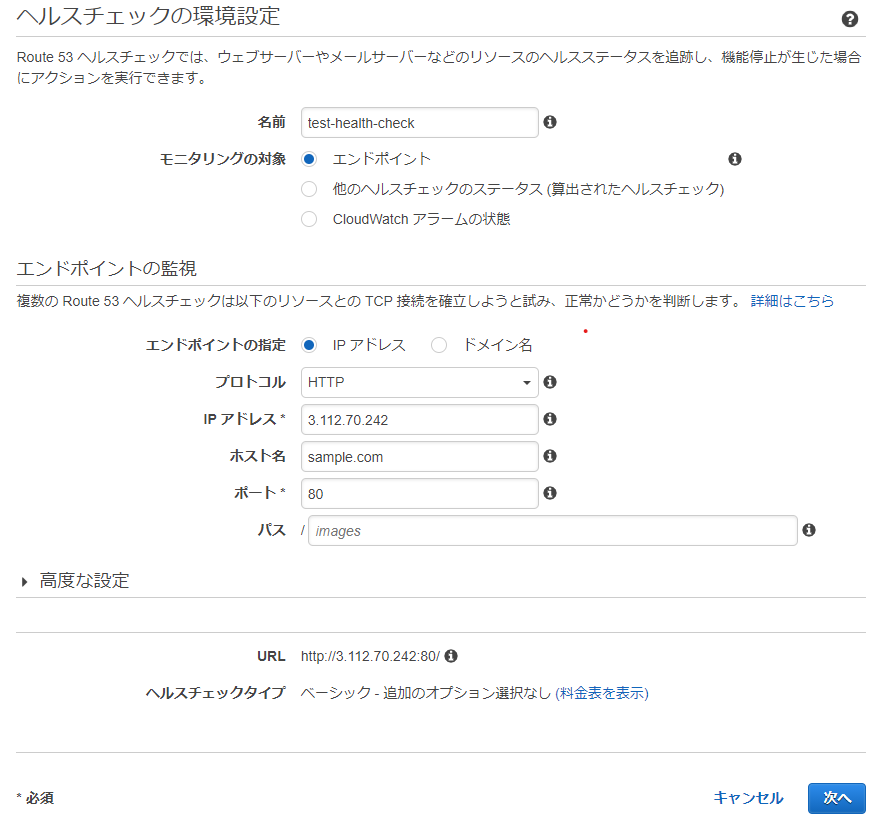Image resolution: width=892 pixels, height=830 pixels.
Task: Select CloudWatch アラームの状態 radio button
Action: click(x=309, y=219)
